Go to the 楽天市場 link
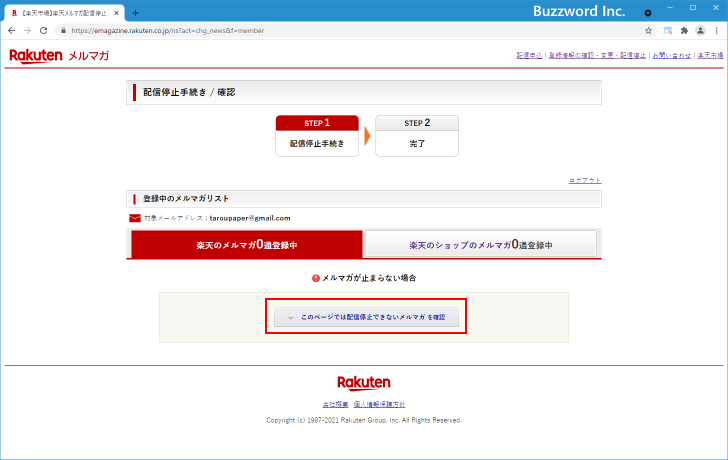728x460 pixels. 710,55
